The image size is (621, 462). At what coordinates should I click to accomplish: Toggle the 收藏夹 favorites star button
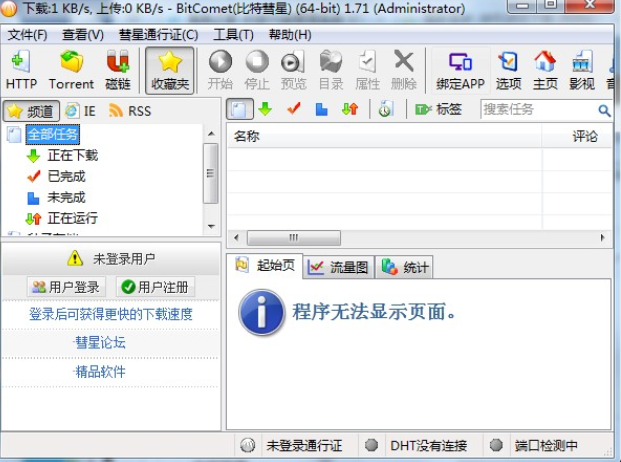click(x=170, y=70)
